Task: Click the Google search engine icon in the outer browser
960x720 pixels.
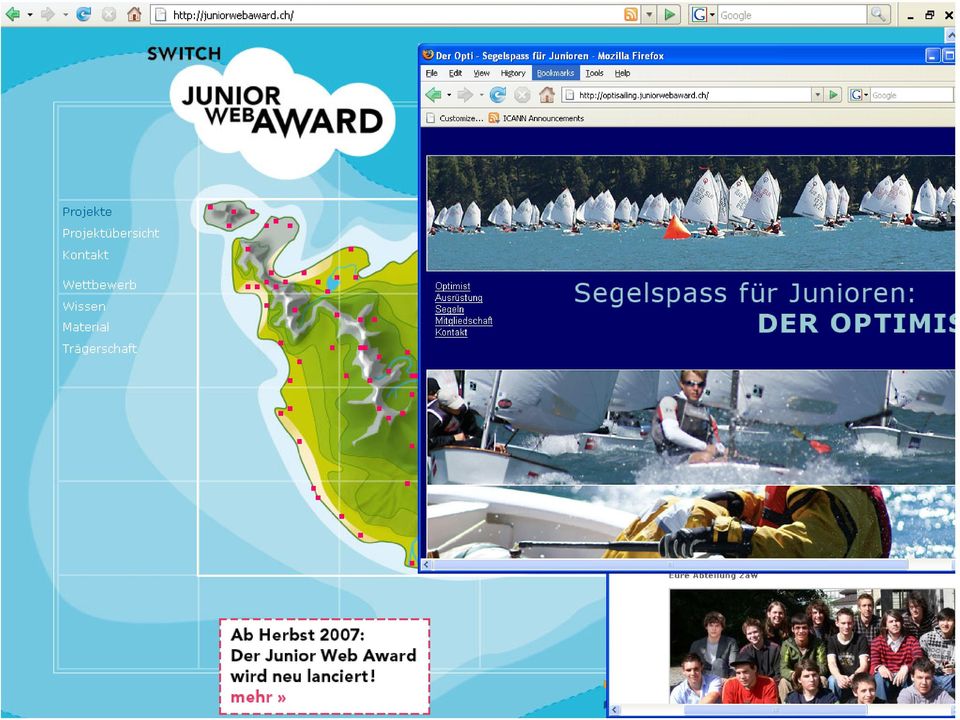Action: [699, 15]
